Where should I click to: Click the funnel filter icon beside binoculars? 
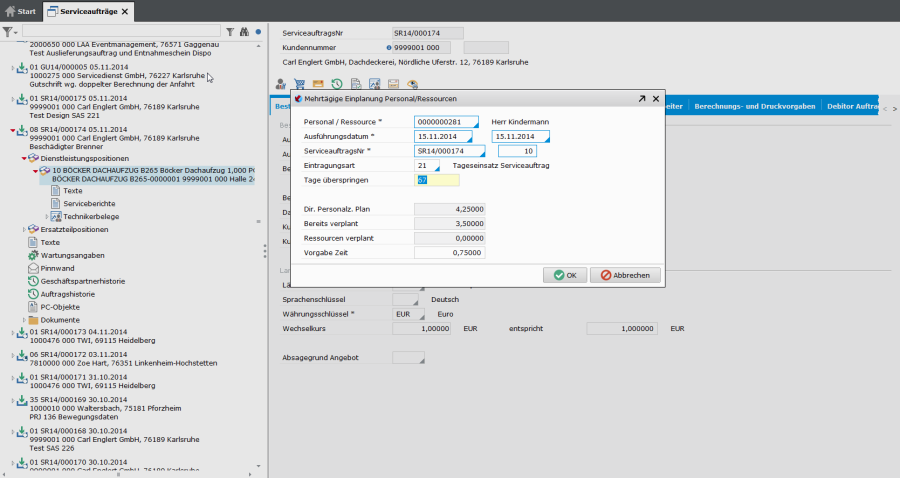(x=229, y=32)
